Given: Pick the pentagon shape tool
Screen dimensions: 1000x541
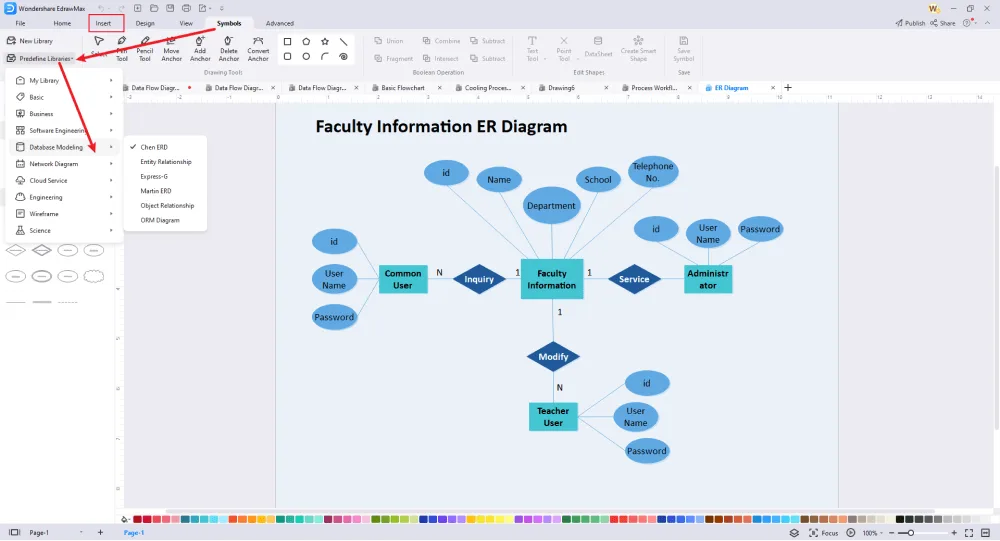Looking at the screenshot, I should (x=306, y=41).
